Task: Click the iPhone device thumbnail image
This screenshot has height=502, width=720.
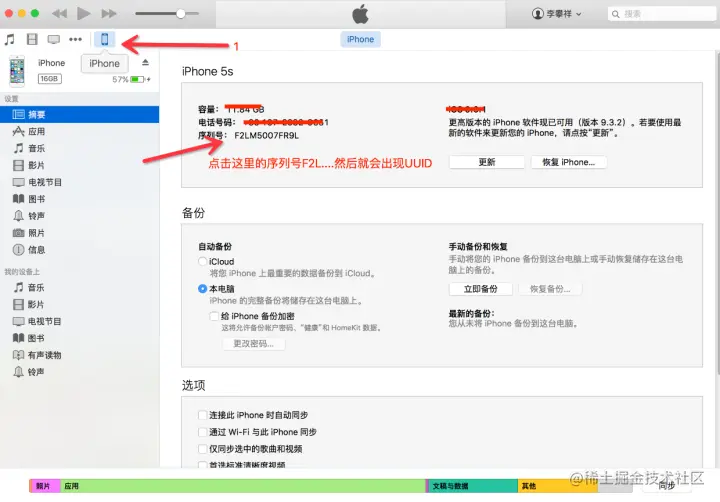Action: 17,71
